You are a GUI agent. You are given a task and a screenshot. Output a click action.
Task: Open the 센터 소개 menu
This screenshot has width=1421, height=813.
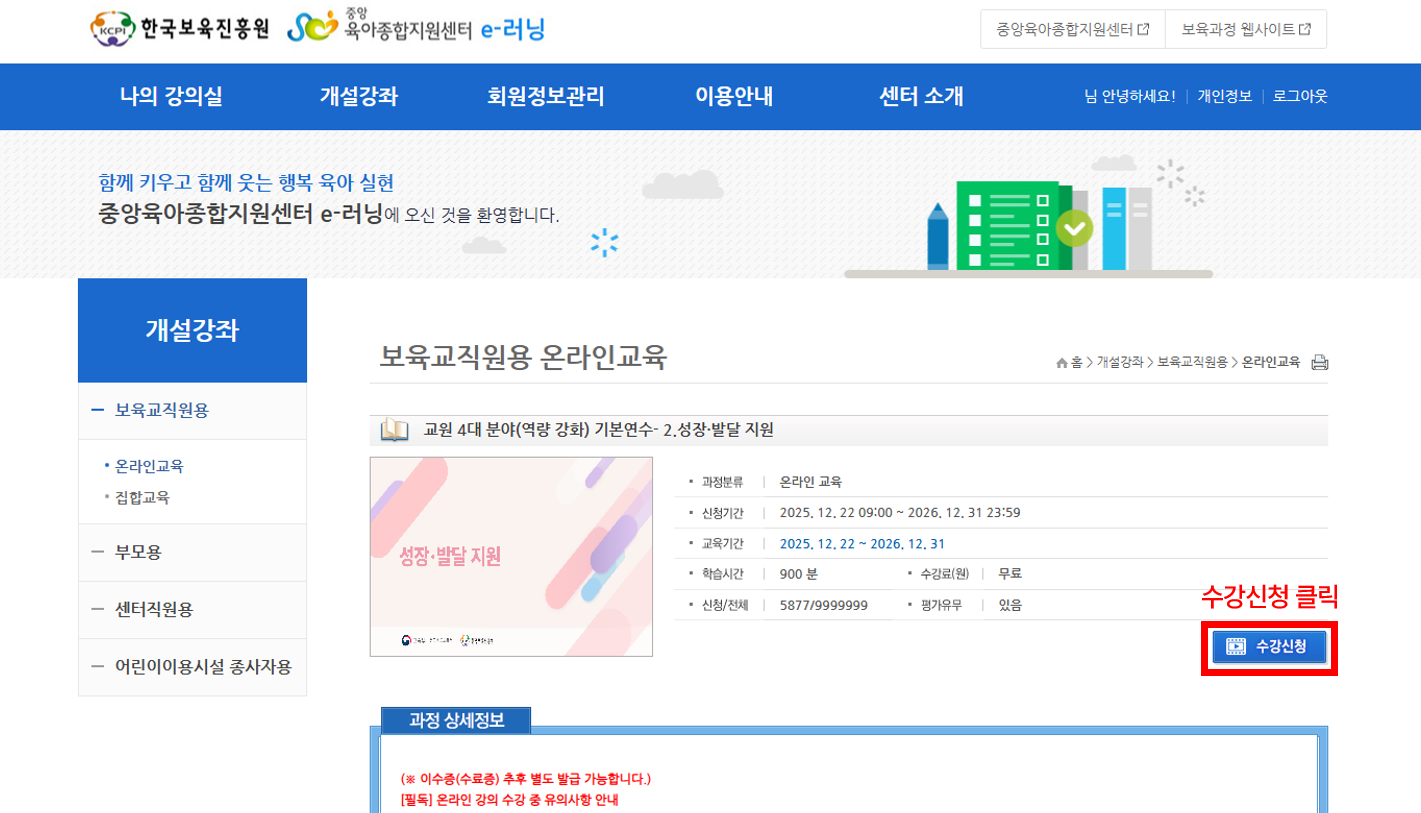(x=921, y=97)
